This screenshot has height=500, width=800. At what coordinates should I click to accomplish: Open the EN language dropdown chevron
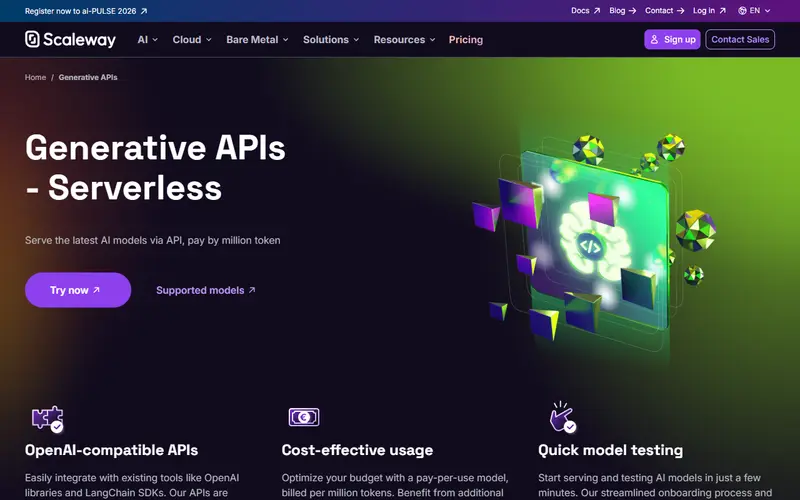[x=767, y=11]
